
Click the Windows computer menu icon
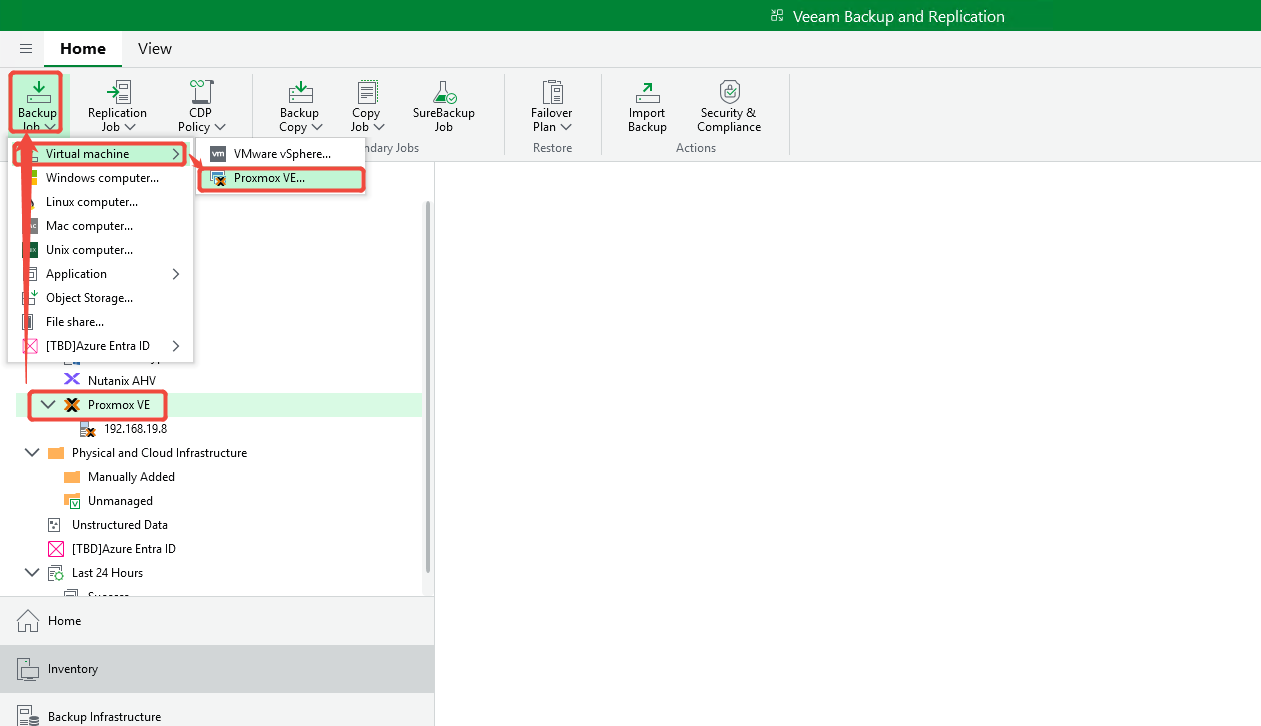click(30, 178)
